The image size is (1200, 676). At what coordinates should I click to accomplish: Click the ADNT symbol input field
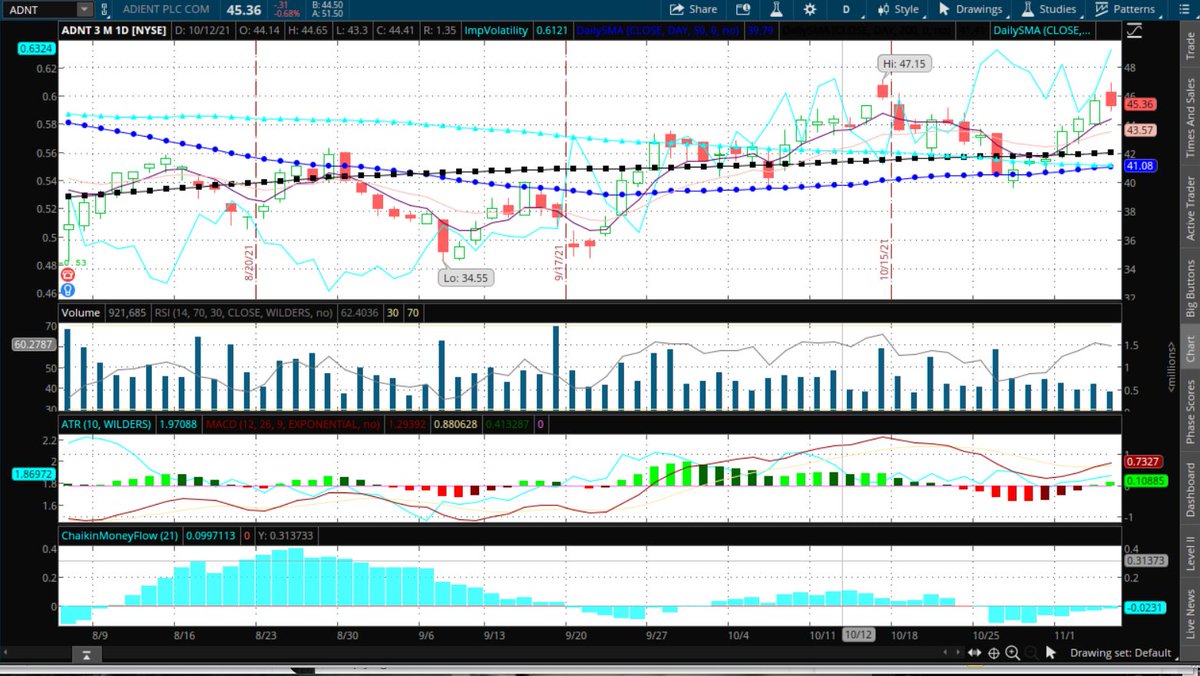coord(39,9)
